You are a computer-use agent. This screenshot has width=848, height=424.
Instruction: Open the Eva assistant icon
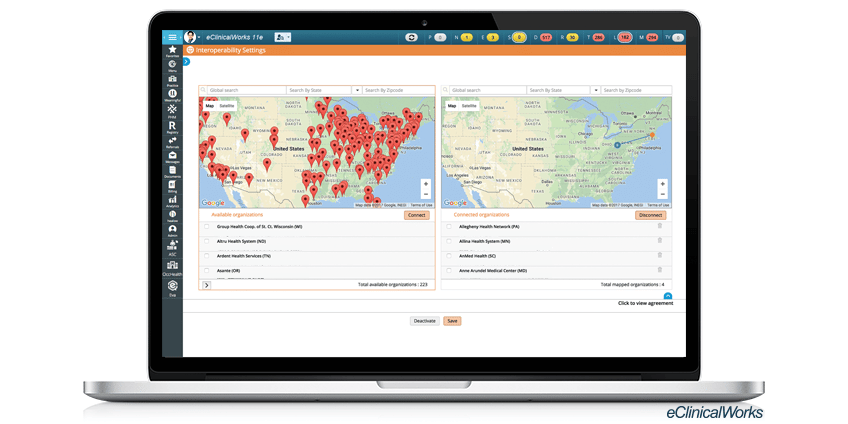point(173,288)
